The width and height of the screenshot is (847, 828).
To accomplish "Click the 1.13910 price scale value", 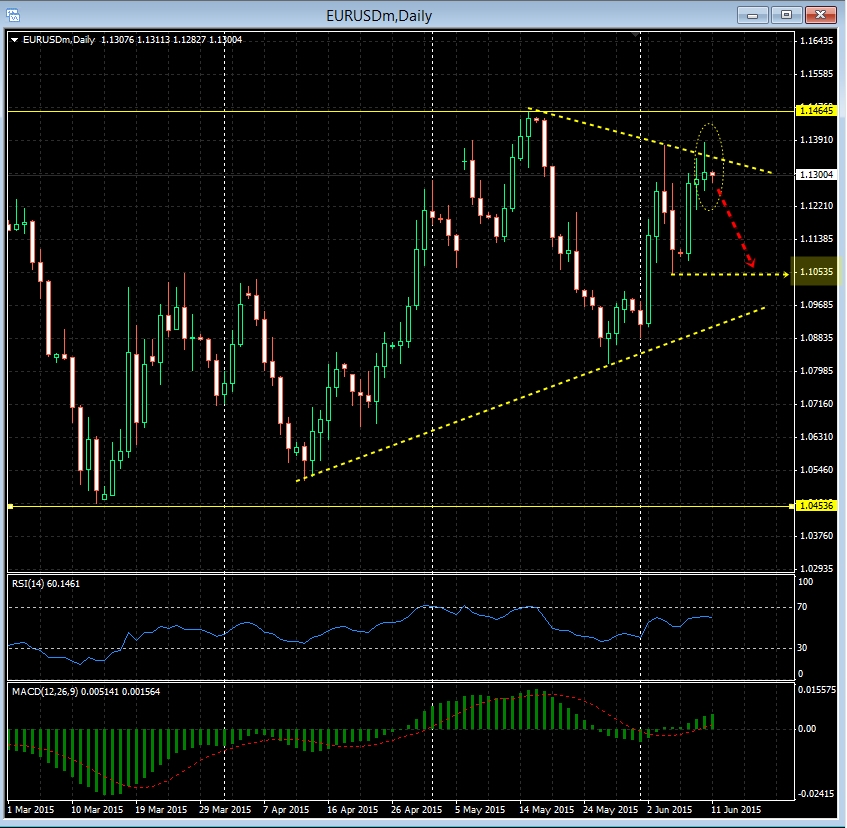I will pyautogui.click(x=817, y=140).
